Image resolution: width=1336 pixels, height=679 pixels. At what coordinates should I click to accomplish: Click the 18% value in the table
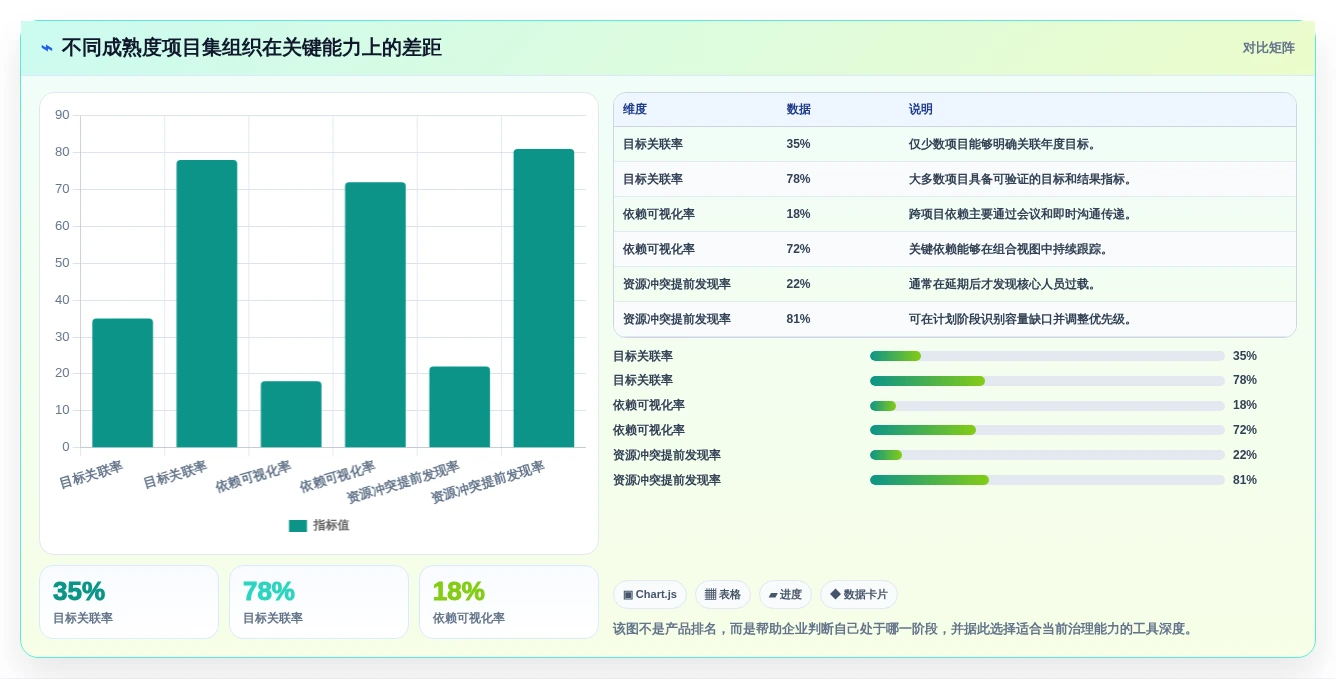pos(798,214)
